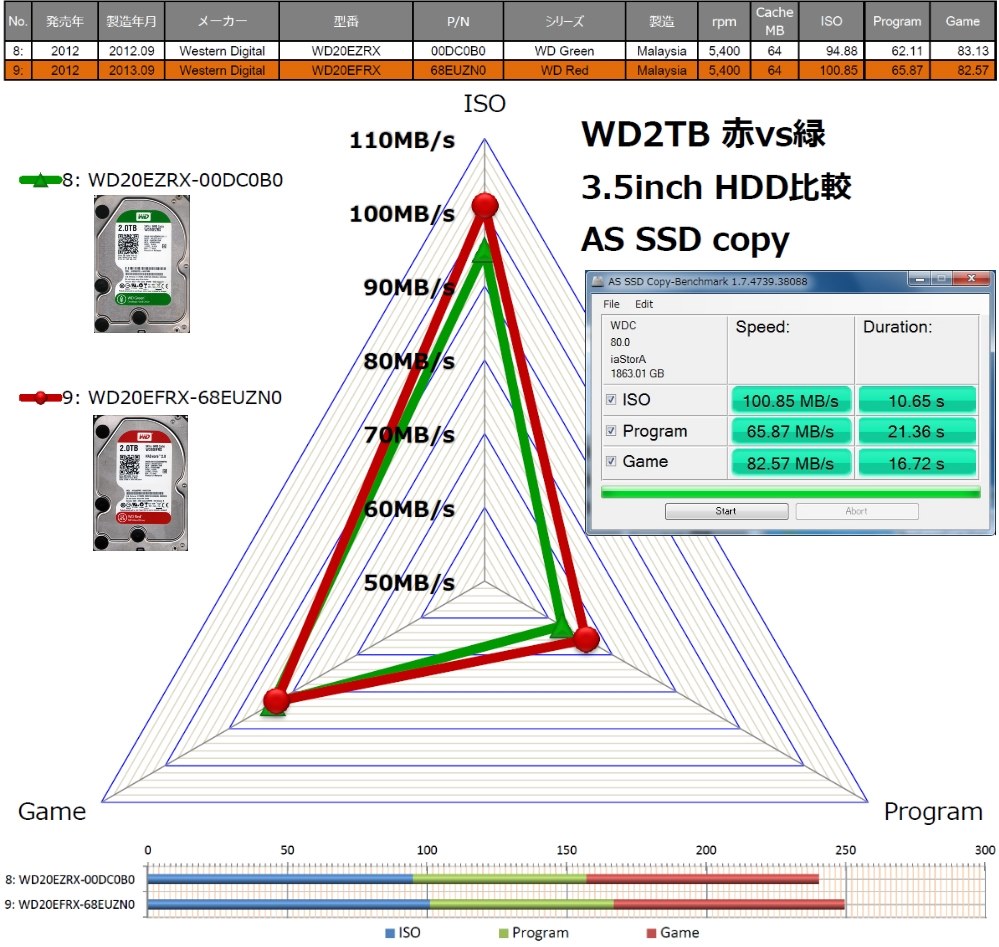Click the blue ISO bar segment for WD20EZRX-00DC0B0
Viewport: 999px width, 947px height.
[x=280, y=879]
